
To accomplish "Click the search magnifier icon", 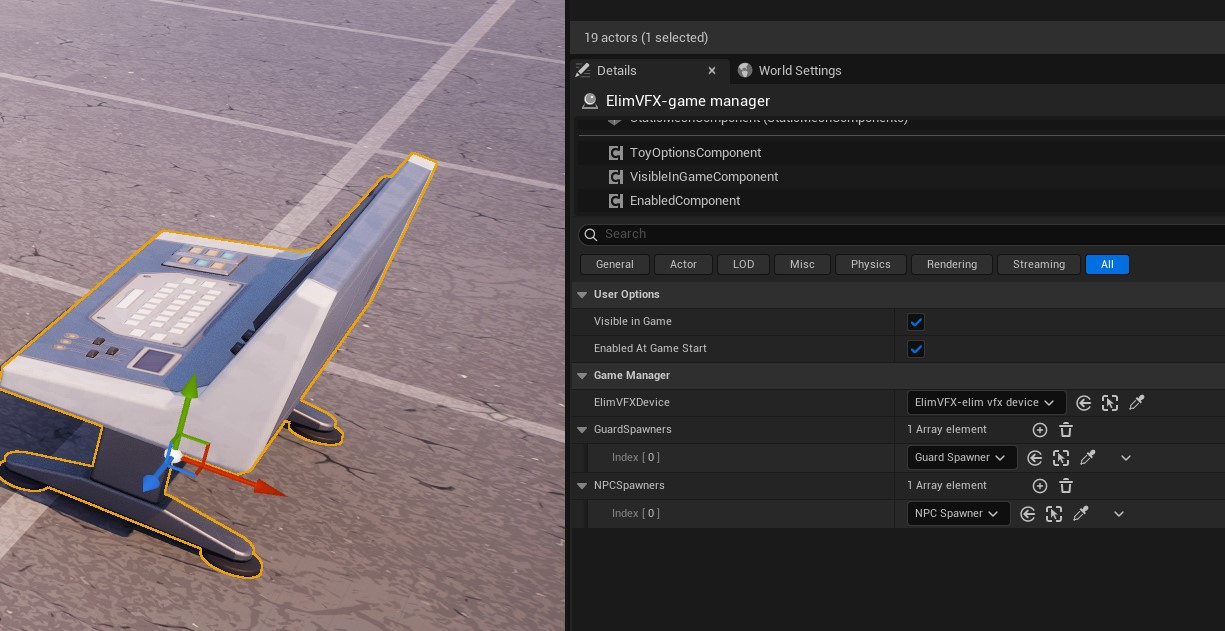I will pyautogui.click(x=591, y=234).
